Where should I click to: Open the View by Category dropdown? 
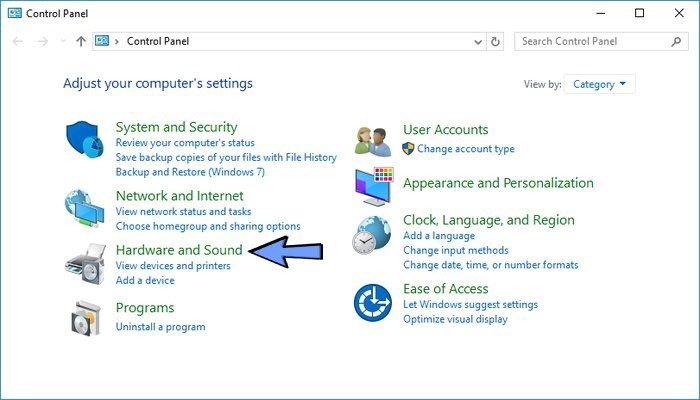pos(600,84)
